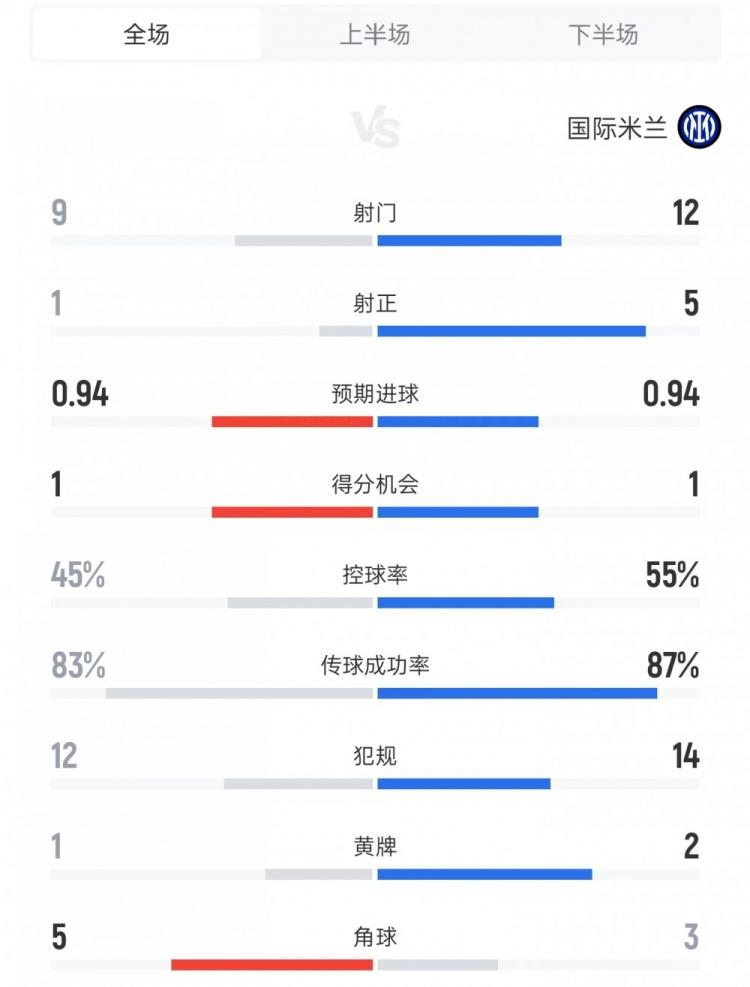Screen dimensions: 750x987
Task: Click the 犯规 fouls stat label
Action: click(375, 756)
